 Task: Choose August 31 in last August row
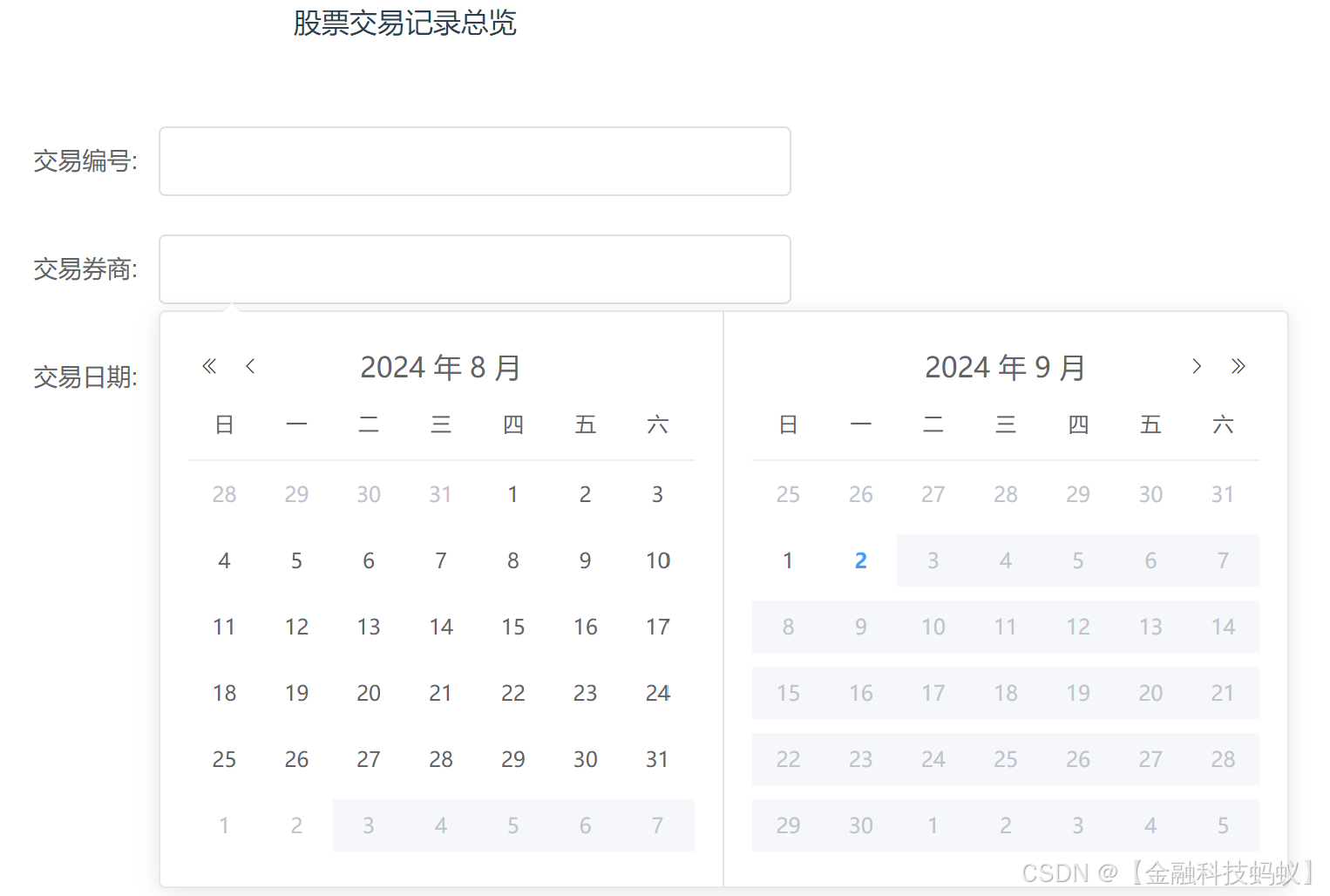coord(658,759)
